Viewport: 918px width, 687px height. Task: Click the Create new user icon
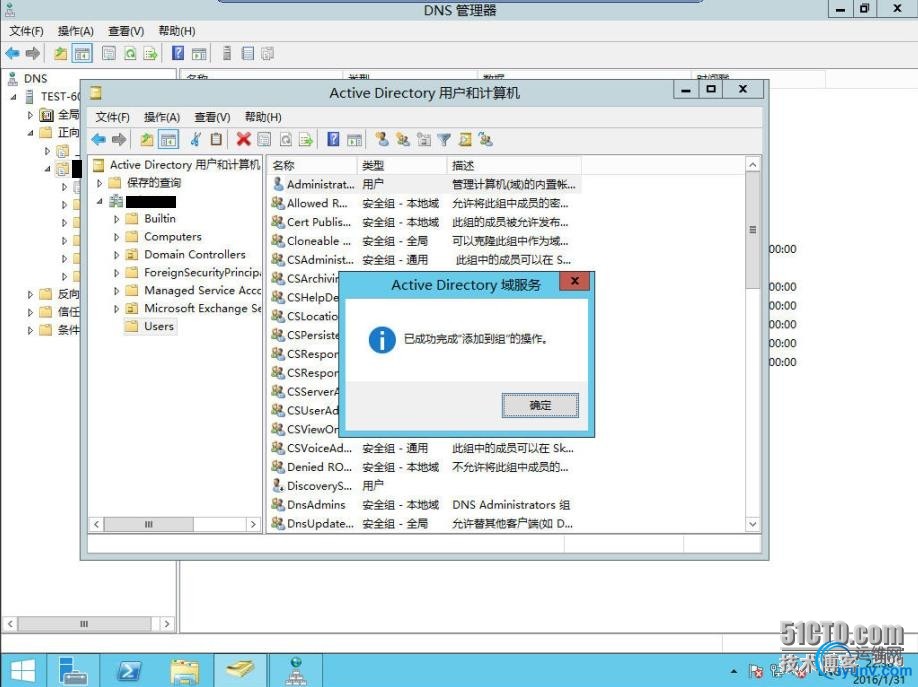pyautogui.click(x=382, y=139)
